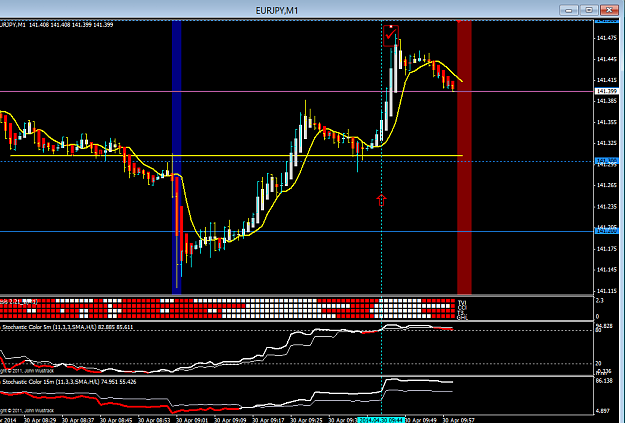Image resolution: width=625 pixels, height=423 pixels.
Task: Click the 30 Apr 09:09 time axis label
Action: (230, 420)
